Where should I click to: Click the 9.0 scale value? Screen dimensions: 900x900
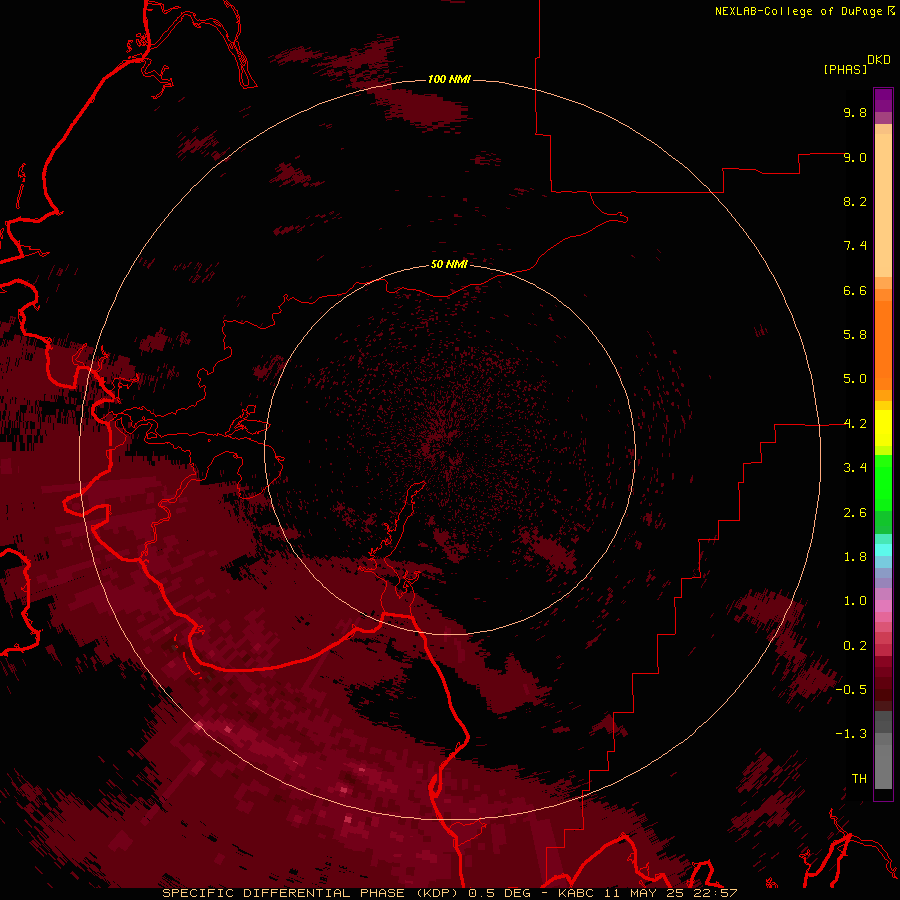point(855,157)
